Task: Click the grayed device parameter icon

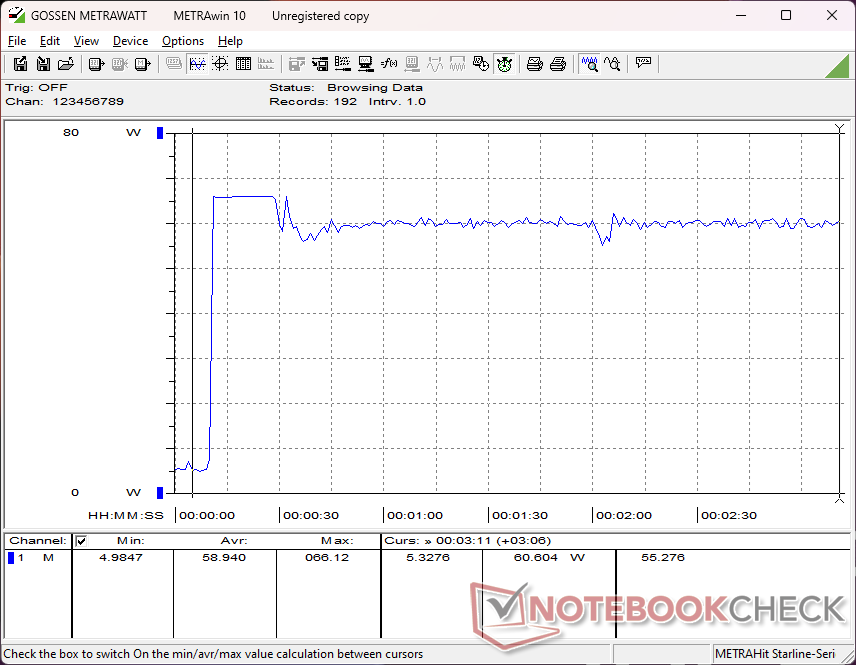Action: (x=412, y=64)
